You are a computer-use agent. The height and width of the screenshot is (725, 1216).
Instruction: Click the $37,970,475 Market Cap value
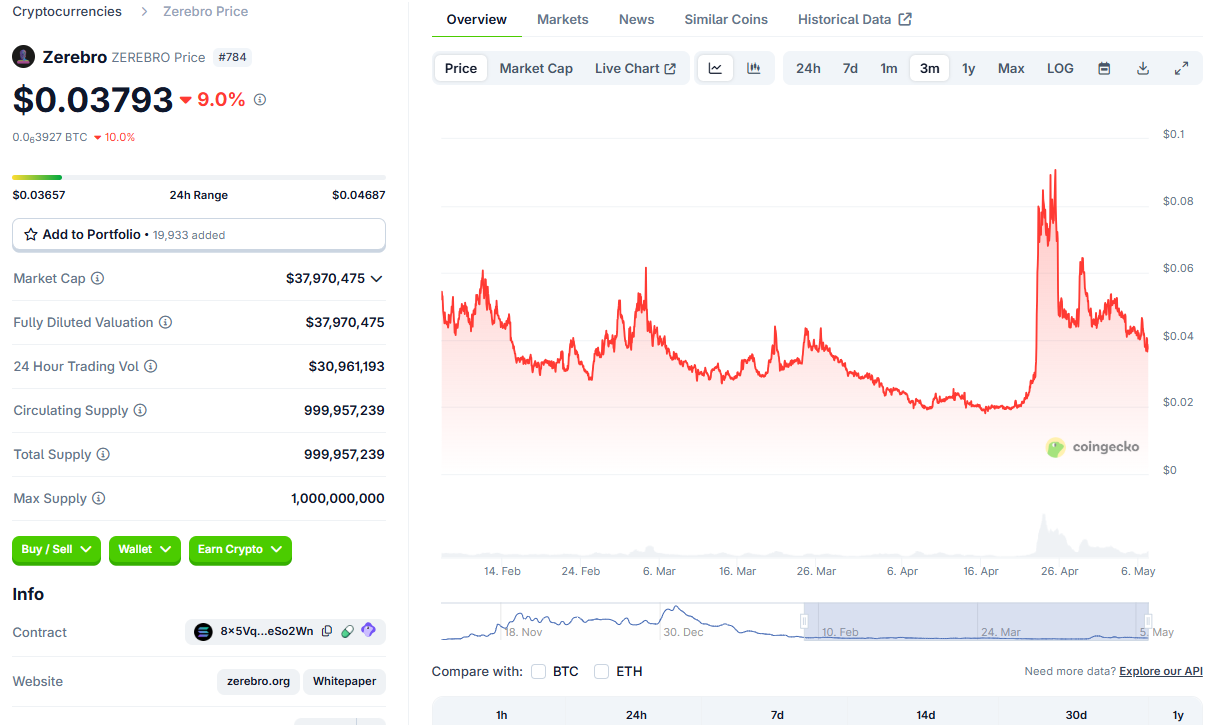click(325, 278)
